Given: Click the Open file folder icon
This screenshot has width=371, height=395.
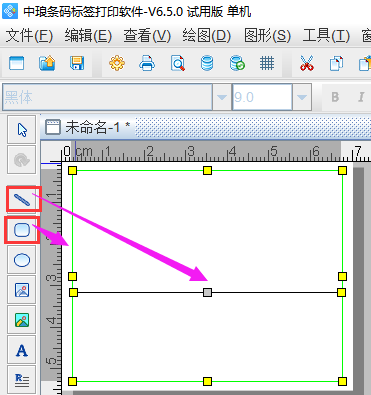Looking at the screenshot, I should pos(47,63).
